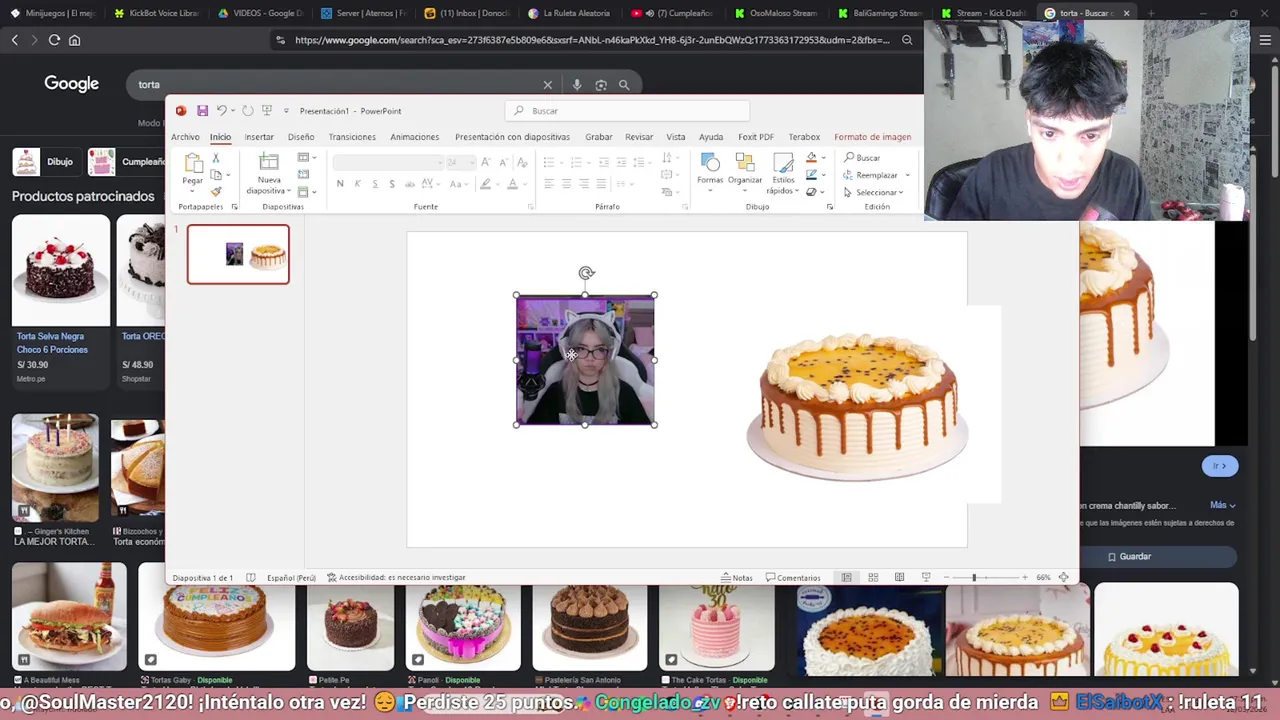The image size is (1280, 720).
Task: Click Nueva diapositiva icon
Action: point(269,164)
